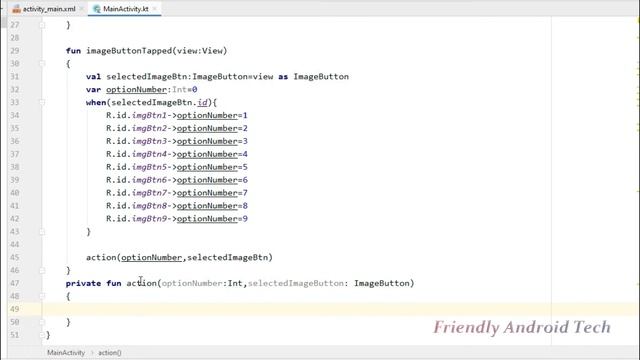Image resolution: width=640 pixels, height=360 pixels.
Task: Collapse the imageButtonTapped fold at line 30
Action: [42, 64]
